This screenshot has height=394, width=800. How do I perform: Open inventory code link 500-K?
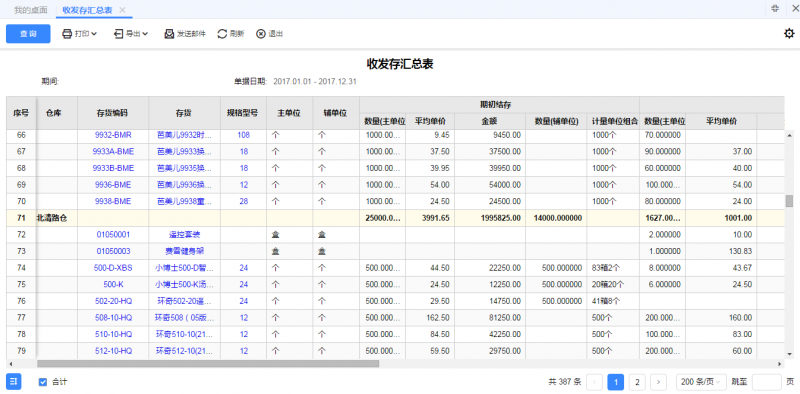click(x=113, y=284)
